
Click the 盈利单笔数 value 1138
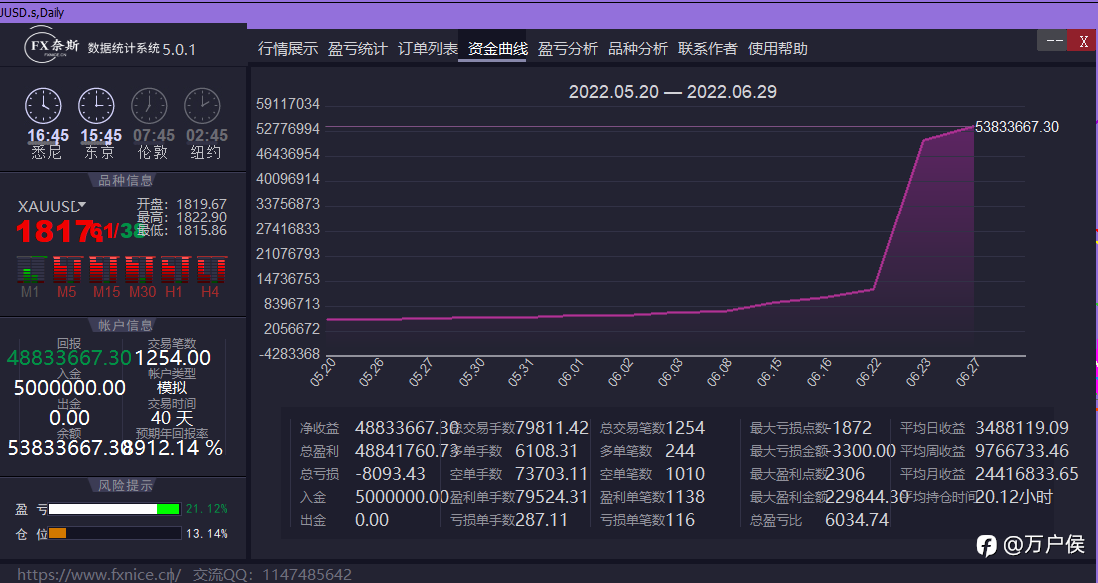pos(685,497)
